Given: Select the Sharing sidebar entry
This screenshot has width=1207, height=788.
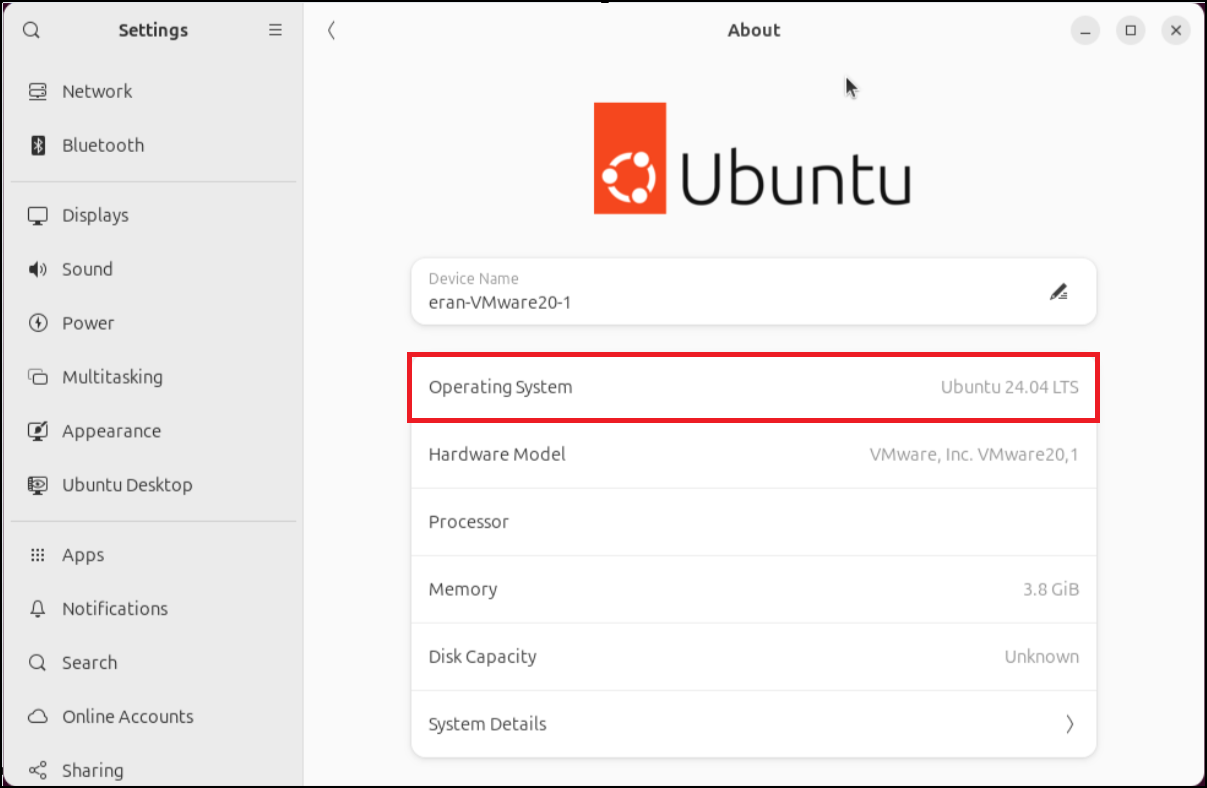Looking at the screenshot, I should 93,770.
